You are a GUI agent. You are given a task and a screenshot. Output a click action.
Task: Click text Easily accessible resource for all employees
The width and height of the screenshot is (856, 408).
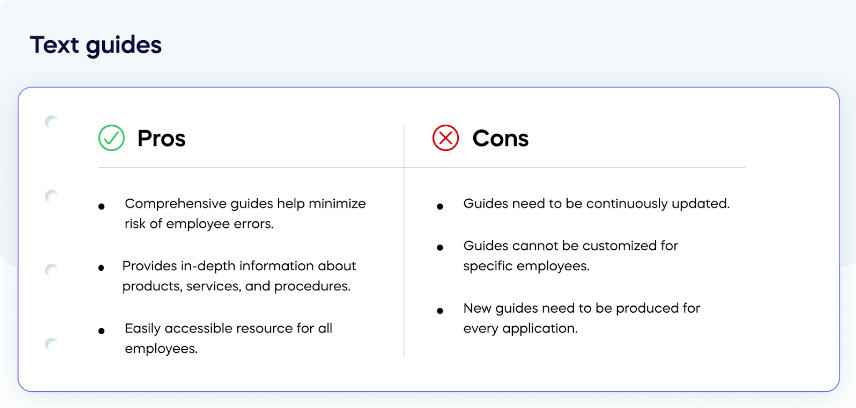[x=229, y=339]
